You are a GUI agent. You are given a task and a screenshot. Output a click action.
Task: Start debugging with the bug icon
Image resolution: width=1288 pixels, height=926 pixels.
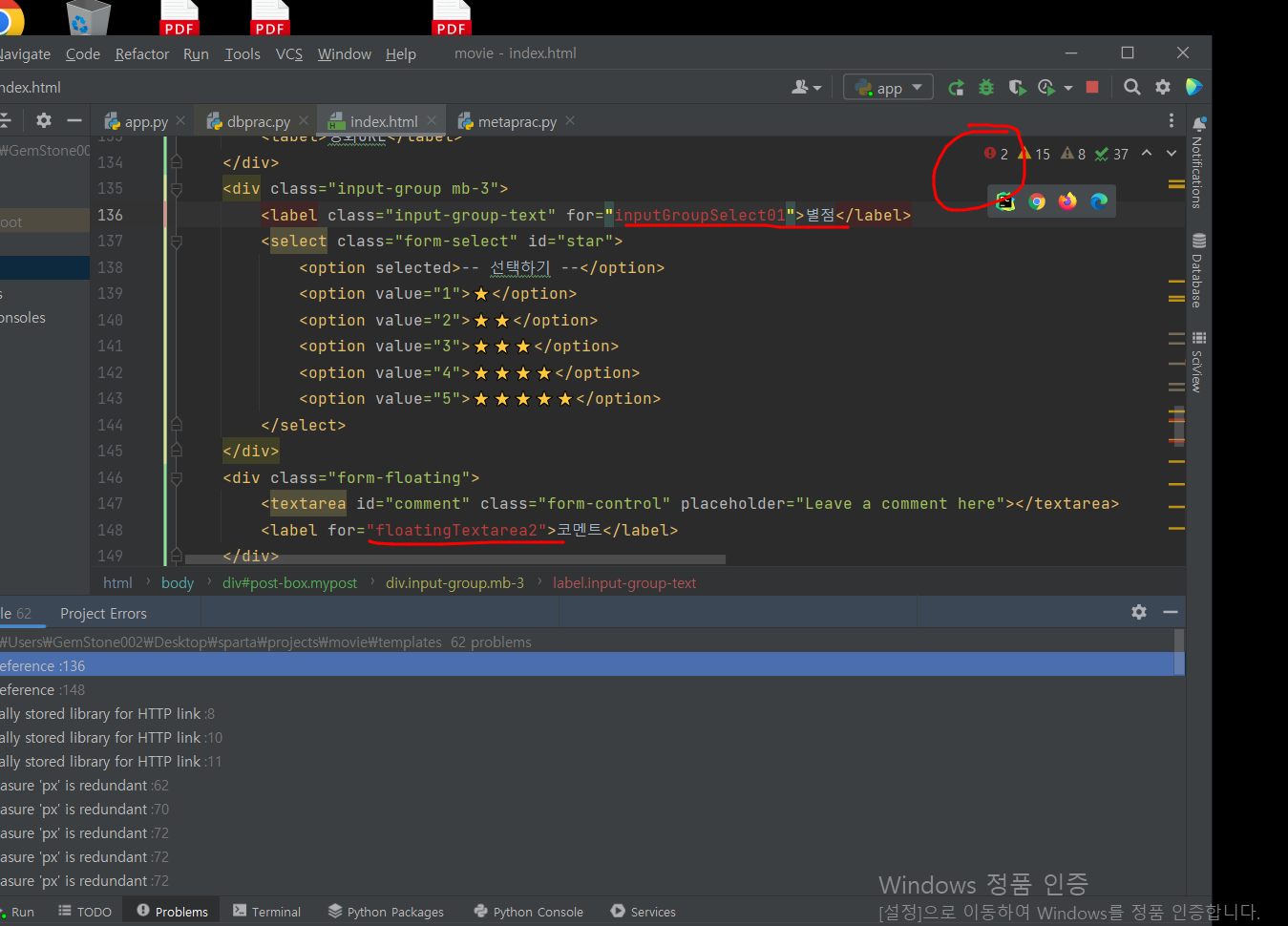986,88
